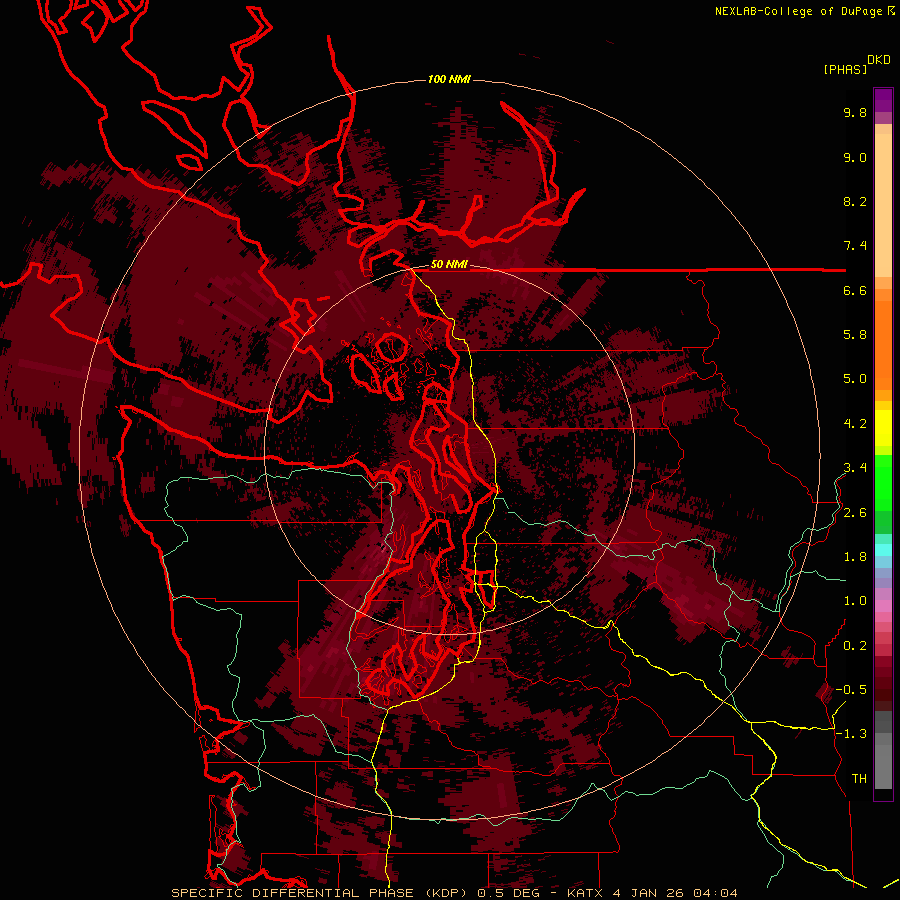Click the TH threshold label
The width and height of the screenshot is (900, 900).
click(859, 779)
